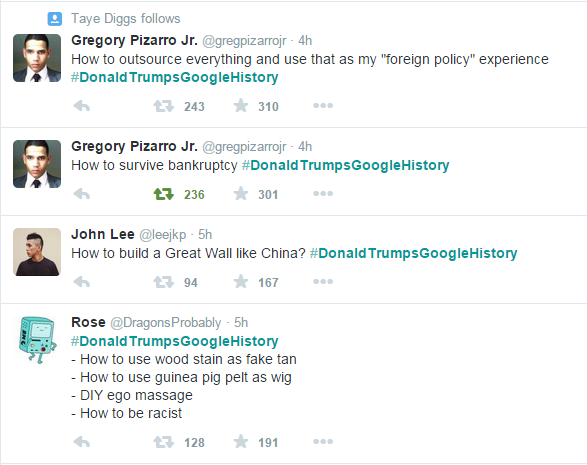Open Rose's BMO avatar thumbnail
Screen dimensions: 587x465
pyautogui.click(x=37, y=340)
